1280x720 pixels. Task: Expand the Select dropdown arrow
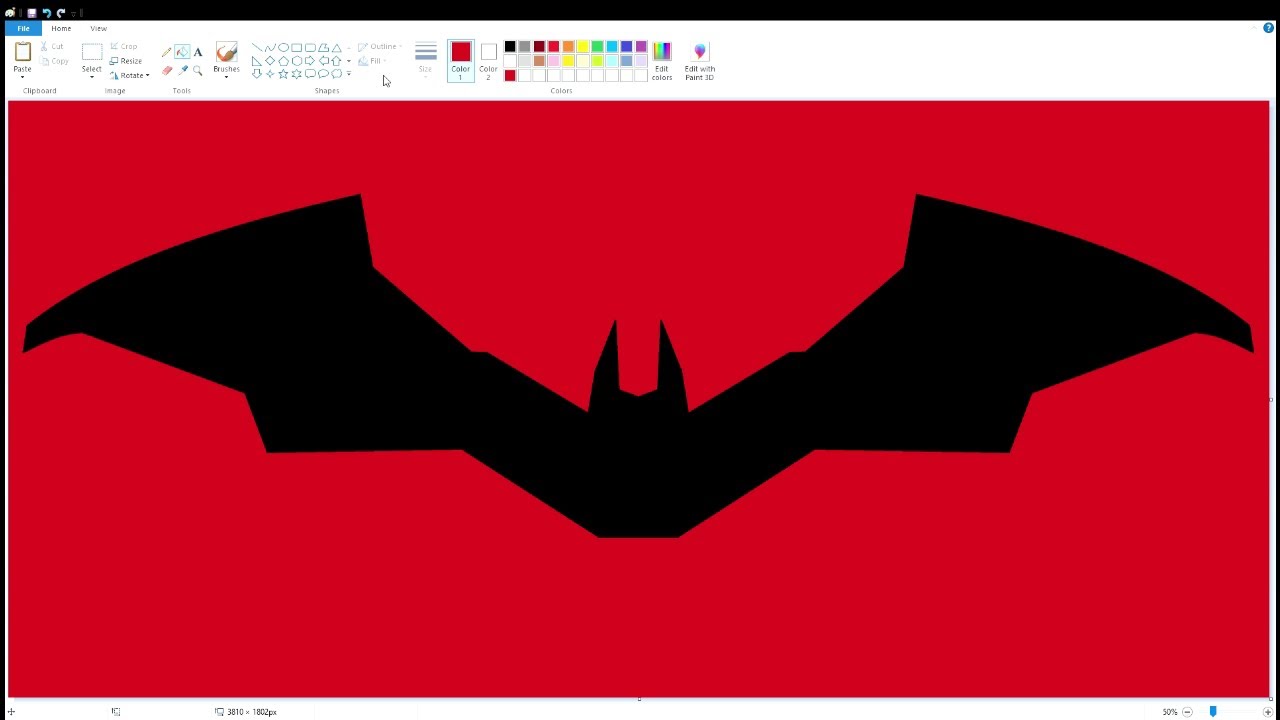(x=92, y=77)
